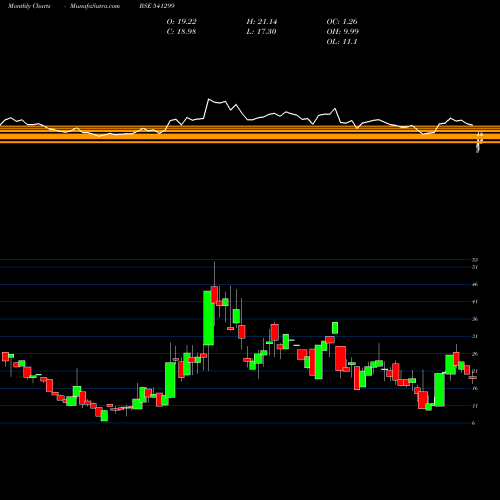Click price axis label 36
Screen dimensions: 500x500
pos(475,319)
